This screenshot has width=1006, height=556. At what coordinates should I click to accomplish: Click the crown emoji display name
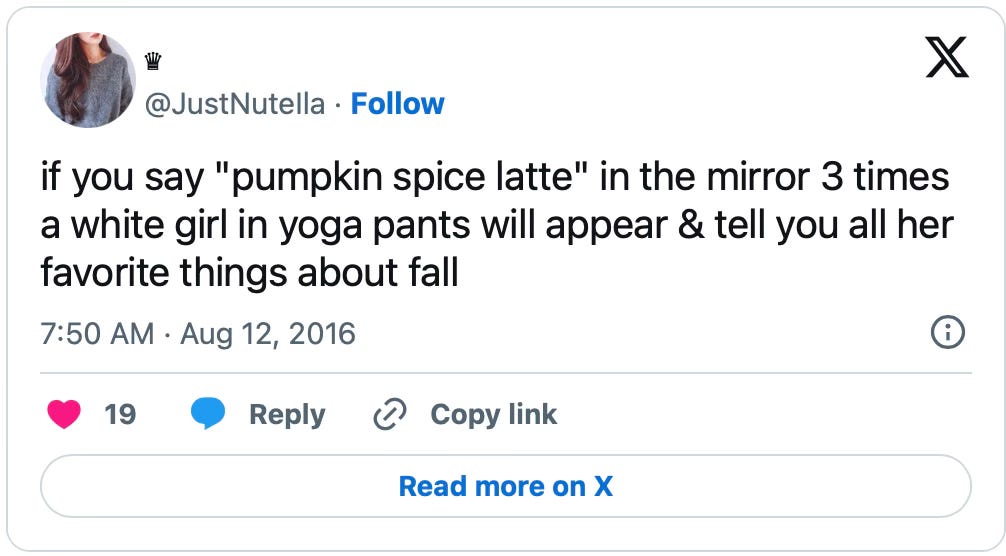(152, 62)
